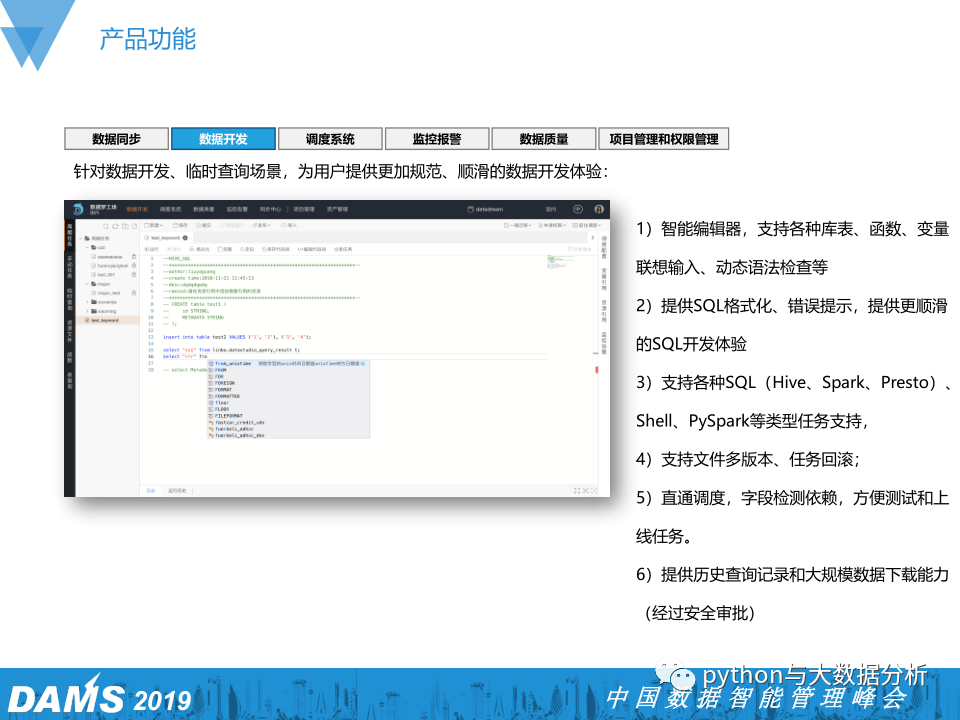Click the refresh icon above the task tree

point(114,226)
